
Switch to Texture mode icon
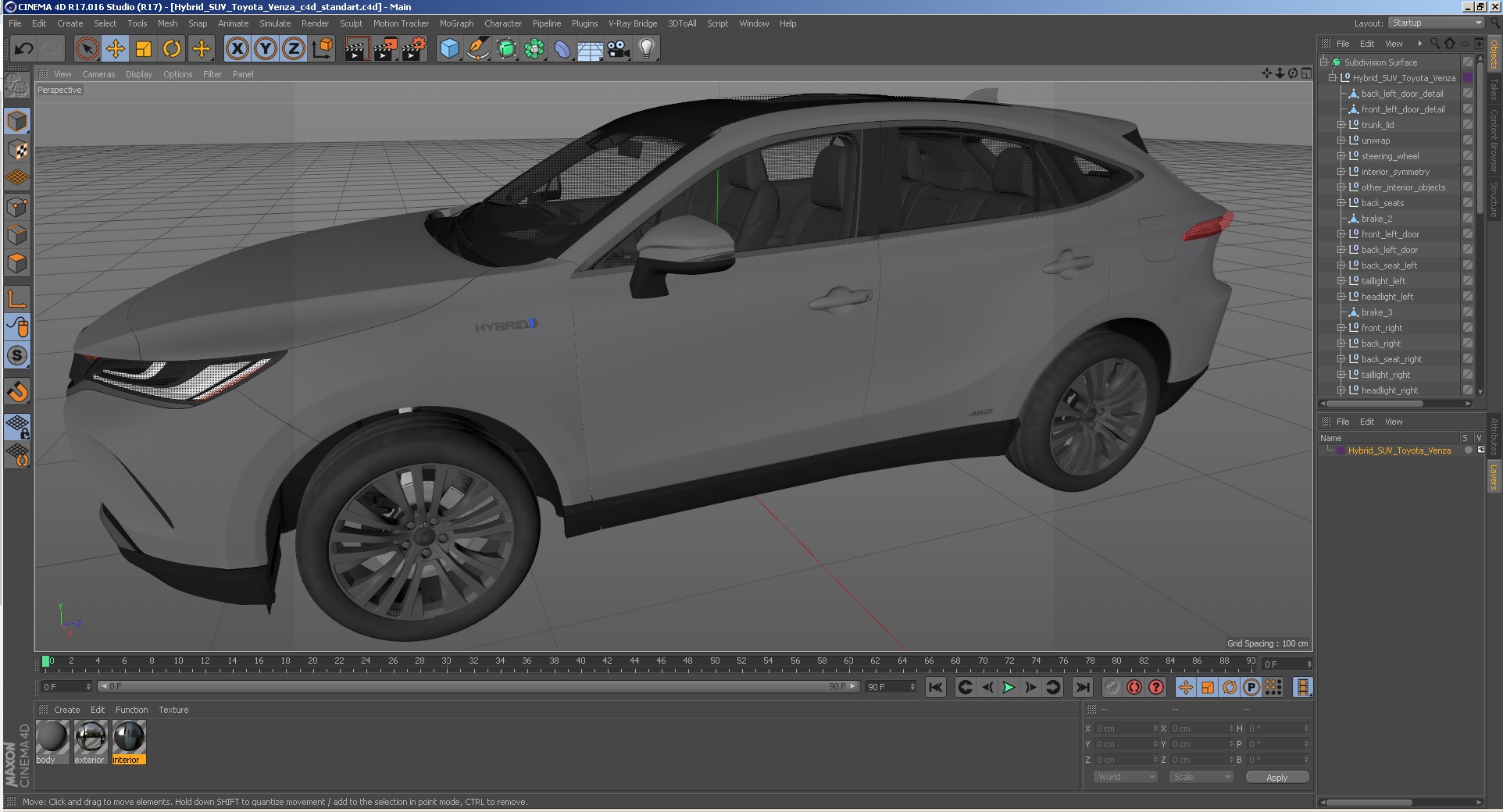pyautogui.click(x=17, y=149)
